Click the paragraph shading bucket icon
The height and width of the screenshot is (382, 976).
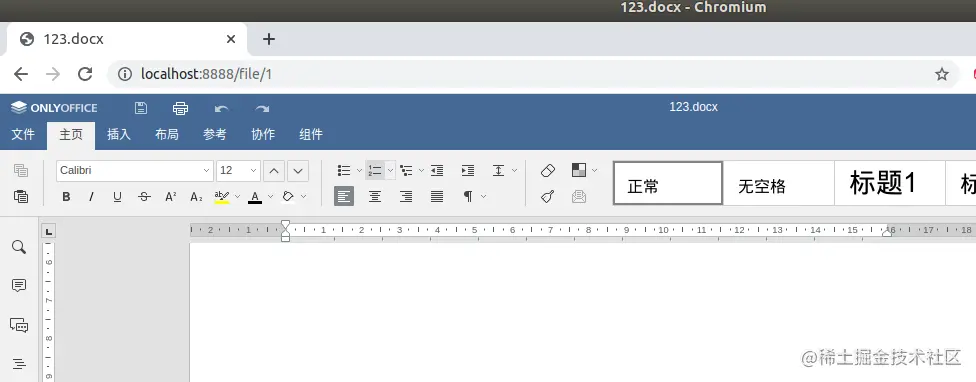click(x=288, y=197)
